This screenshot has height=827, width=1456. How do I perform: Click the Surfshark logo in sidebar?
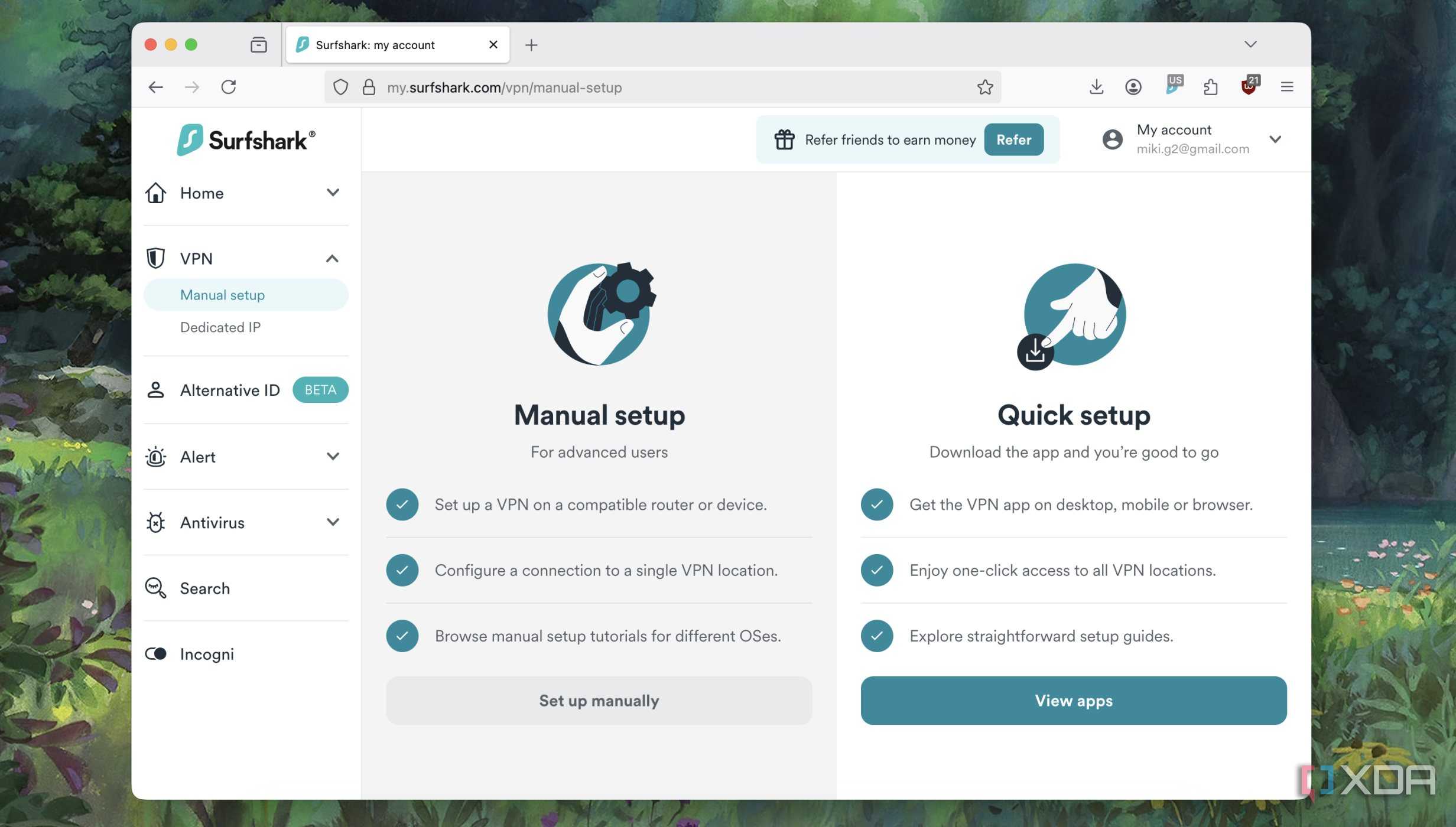coord(246,140)
